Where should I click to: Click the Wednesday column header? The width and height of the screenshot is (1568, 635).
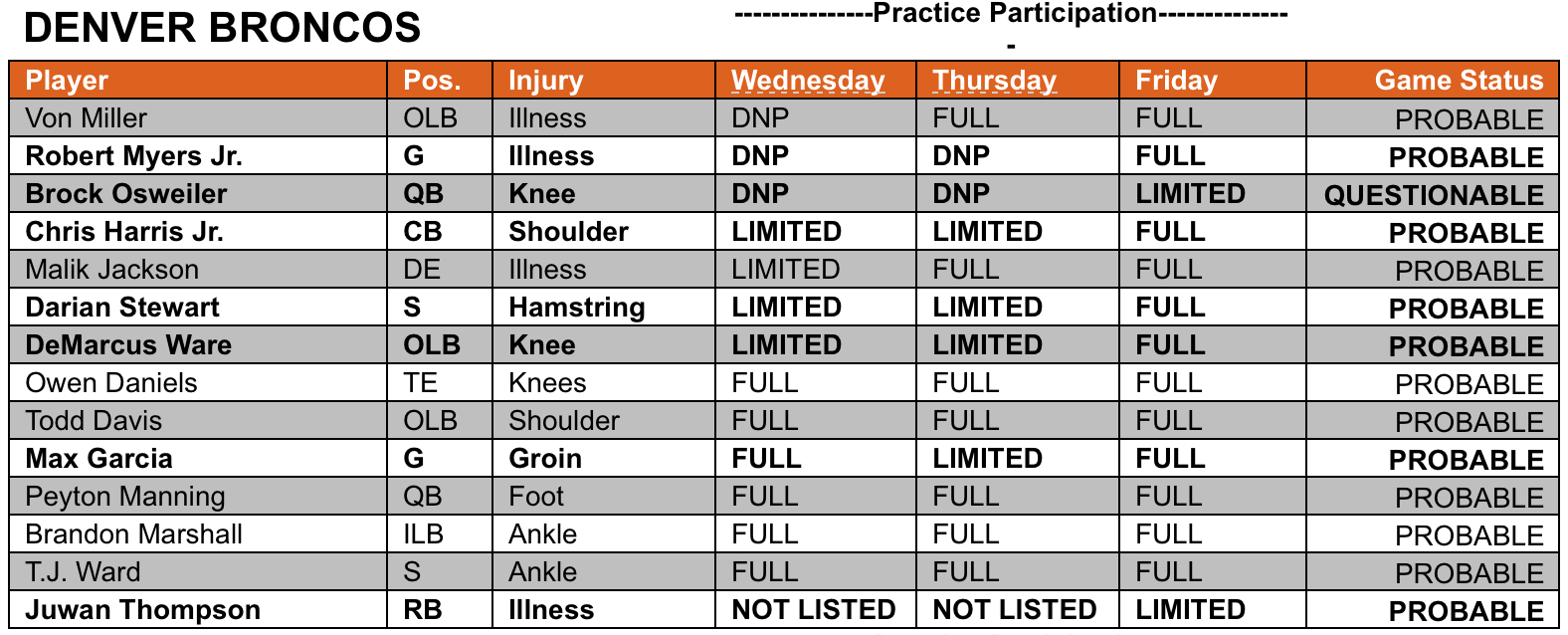[815, 81]
